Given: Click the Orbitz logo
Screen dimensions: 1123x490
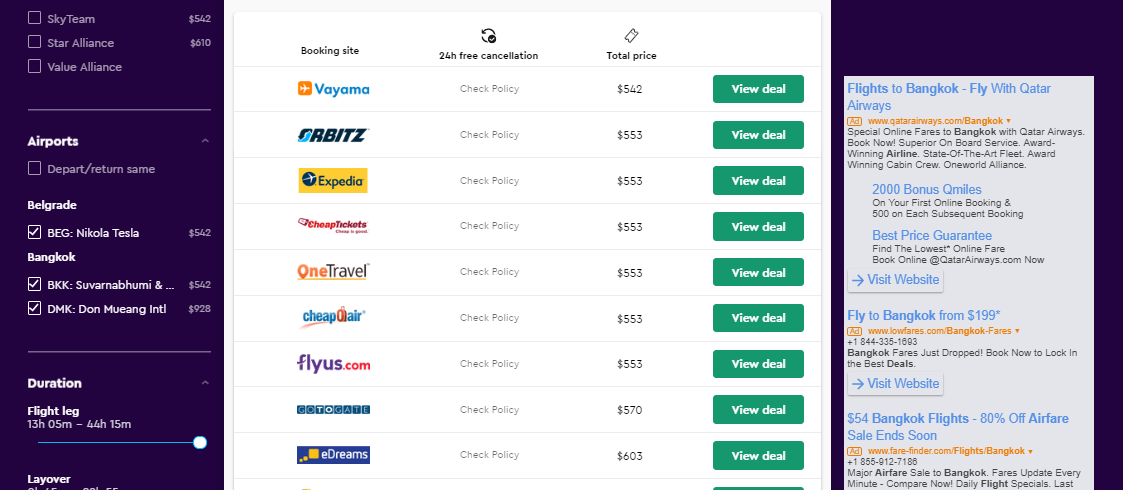Looking at the screenshot, I should pos(333,135).
